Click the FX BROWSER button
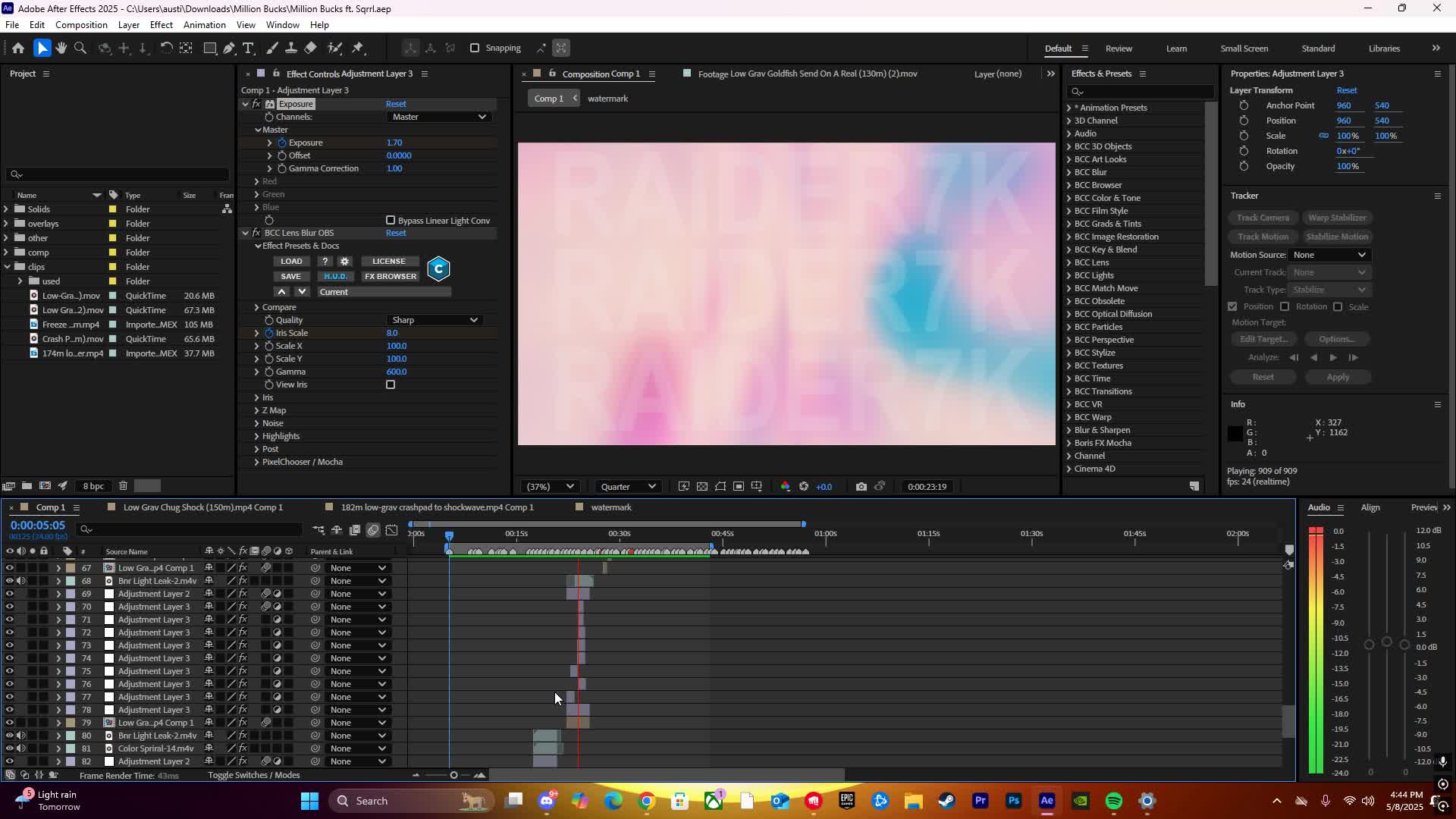The image size is (1456, 819). tap(390, 276)
